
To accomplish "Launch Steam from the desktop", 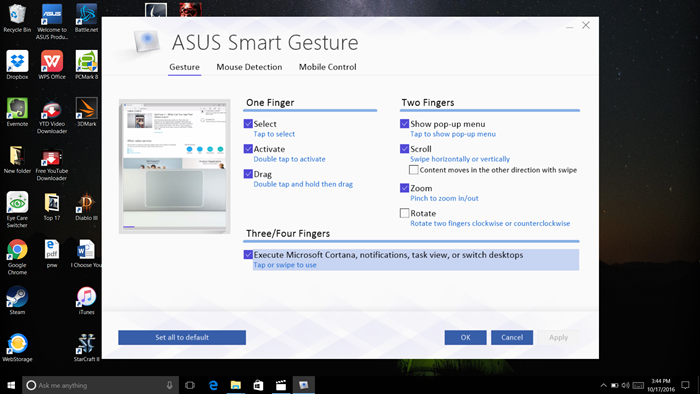I will (x=17, y=301).
